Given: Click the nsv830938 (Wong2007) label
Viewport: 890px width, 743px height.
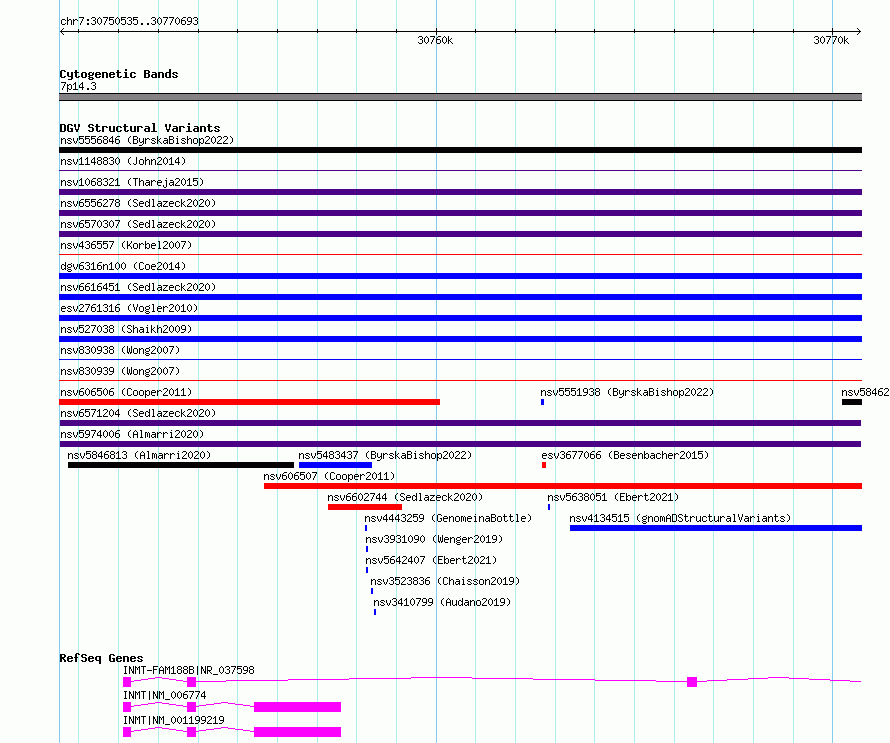Looking at the screenshot, I should [120, 350].
